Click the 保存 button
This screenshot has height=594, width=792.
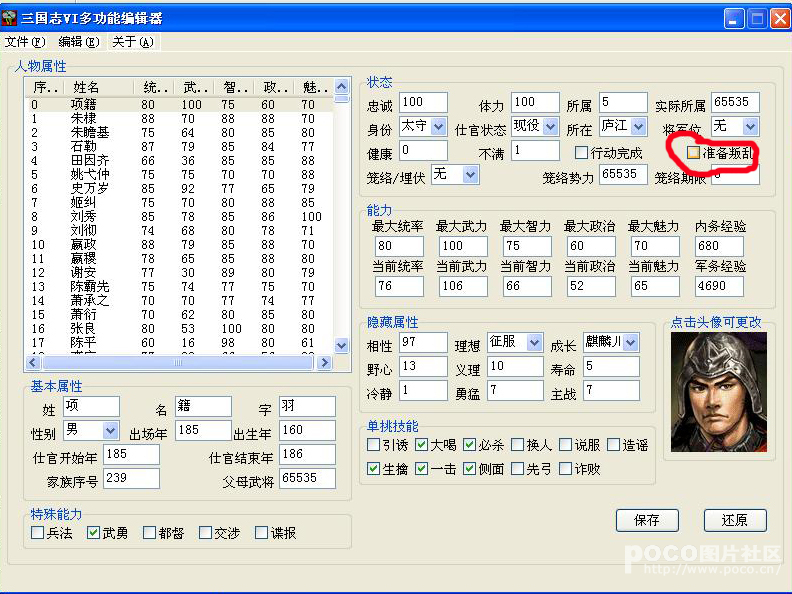[x=647, y=520]
